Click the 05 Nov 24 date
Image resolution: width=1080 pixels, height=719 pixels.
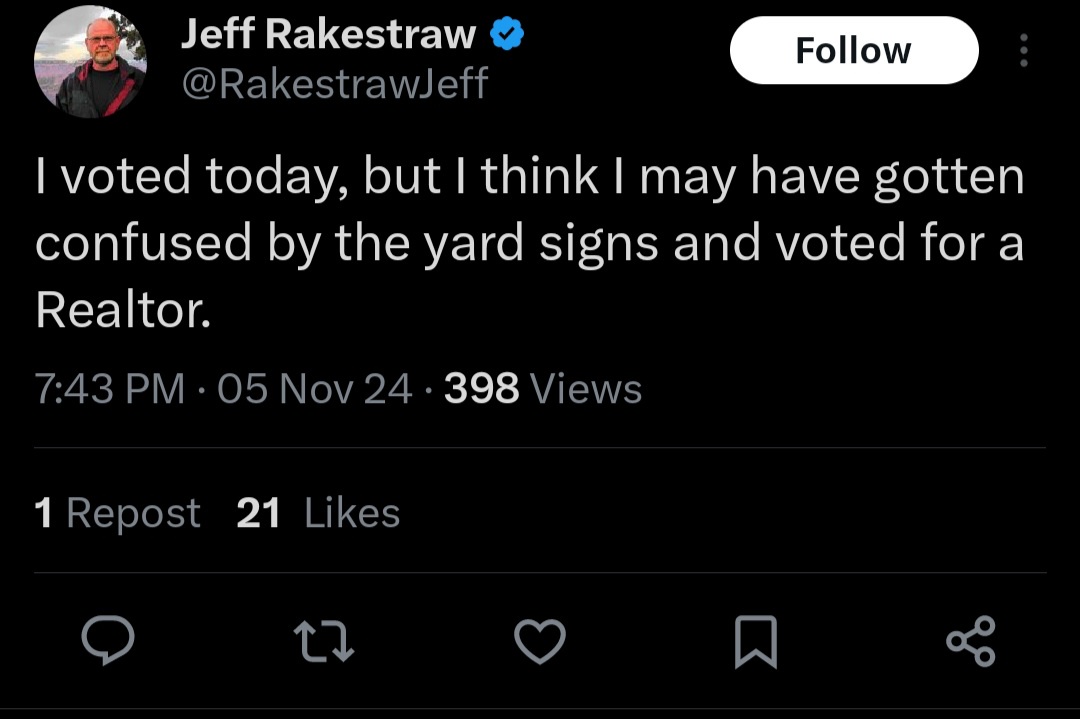315,388
